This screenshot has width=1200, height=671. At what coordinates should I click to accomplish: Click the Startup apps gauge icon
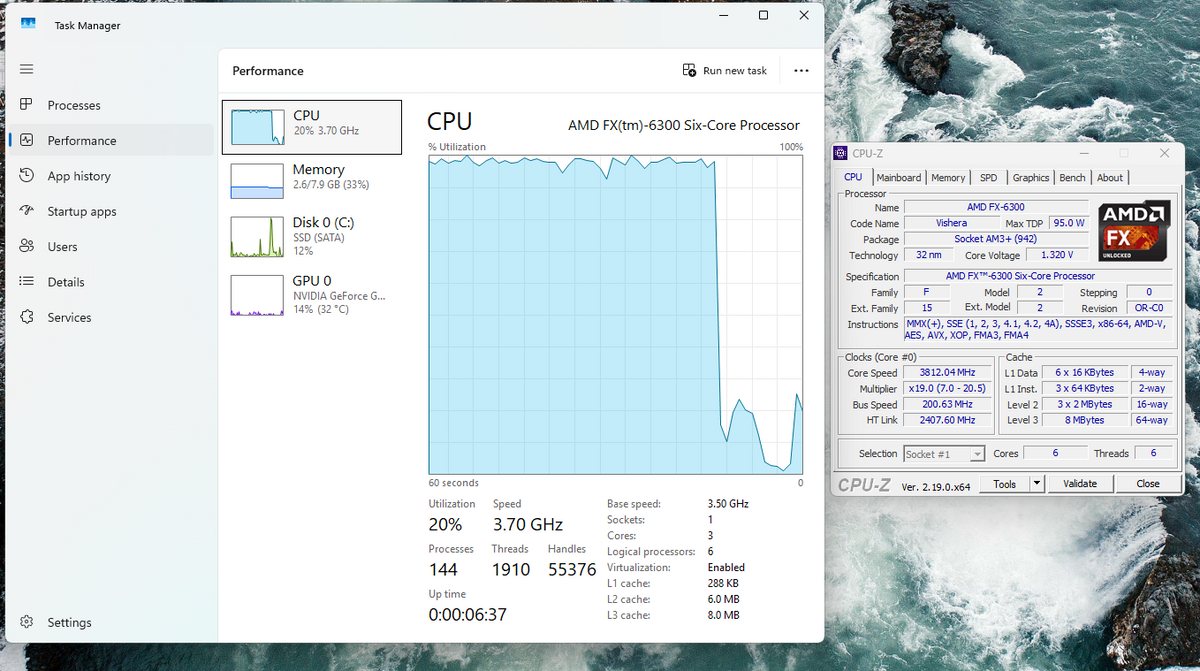27,211
